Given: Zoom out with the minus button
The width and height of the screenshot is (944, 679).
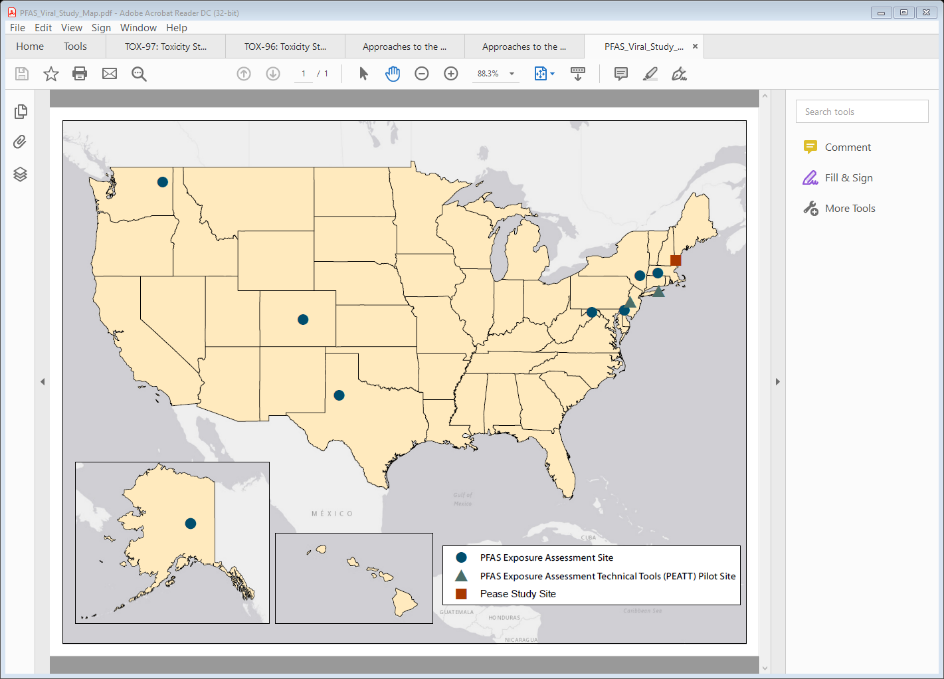Looking at the screenshot, I should [x=422, y=74].
